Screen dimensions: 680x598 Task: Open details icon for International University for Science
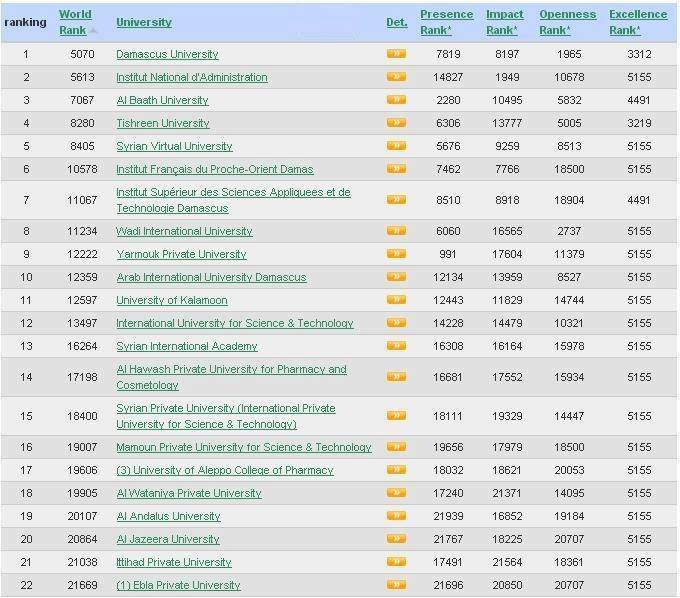point(396,323)
